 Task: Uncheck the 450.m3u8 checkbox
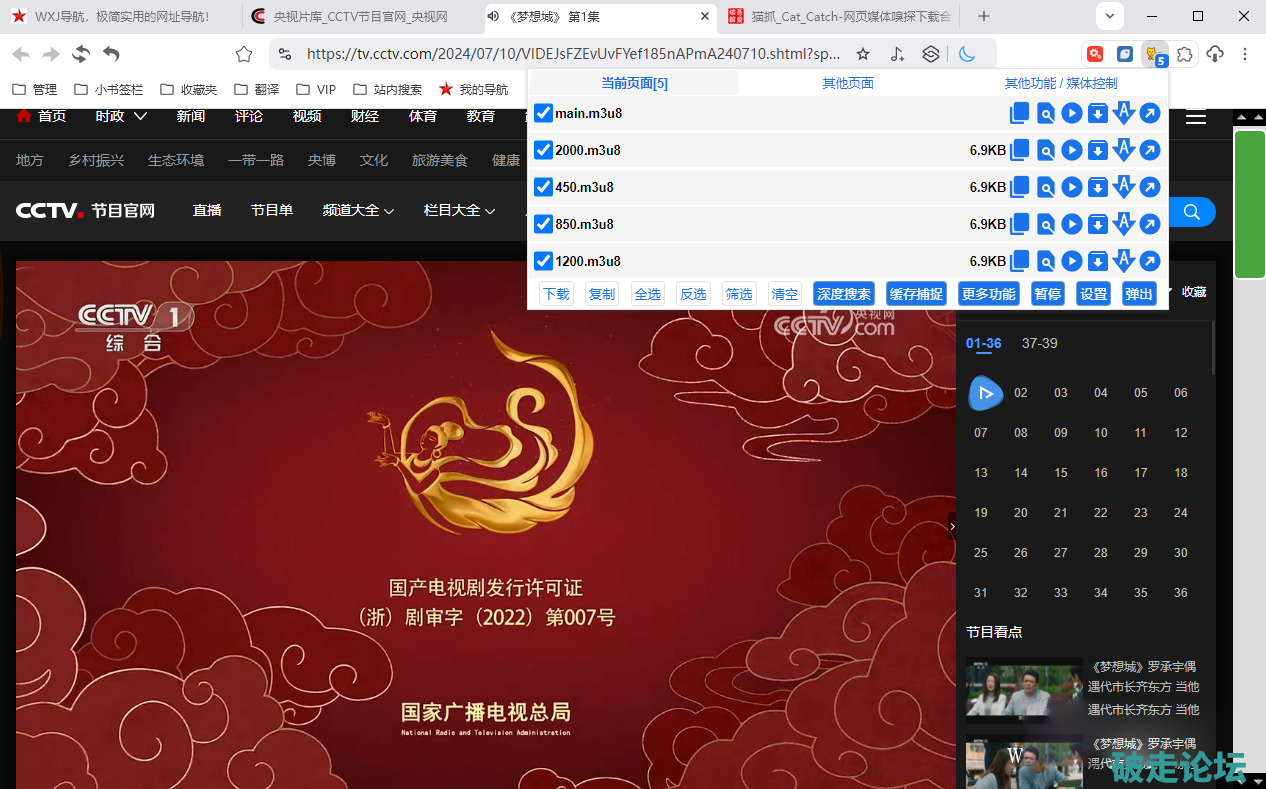coord(543,188)
